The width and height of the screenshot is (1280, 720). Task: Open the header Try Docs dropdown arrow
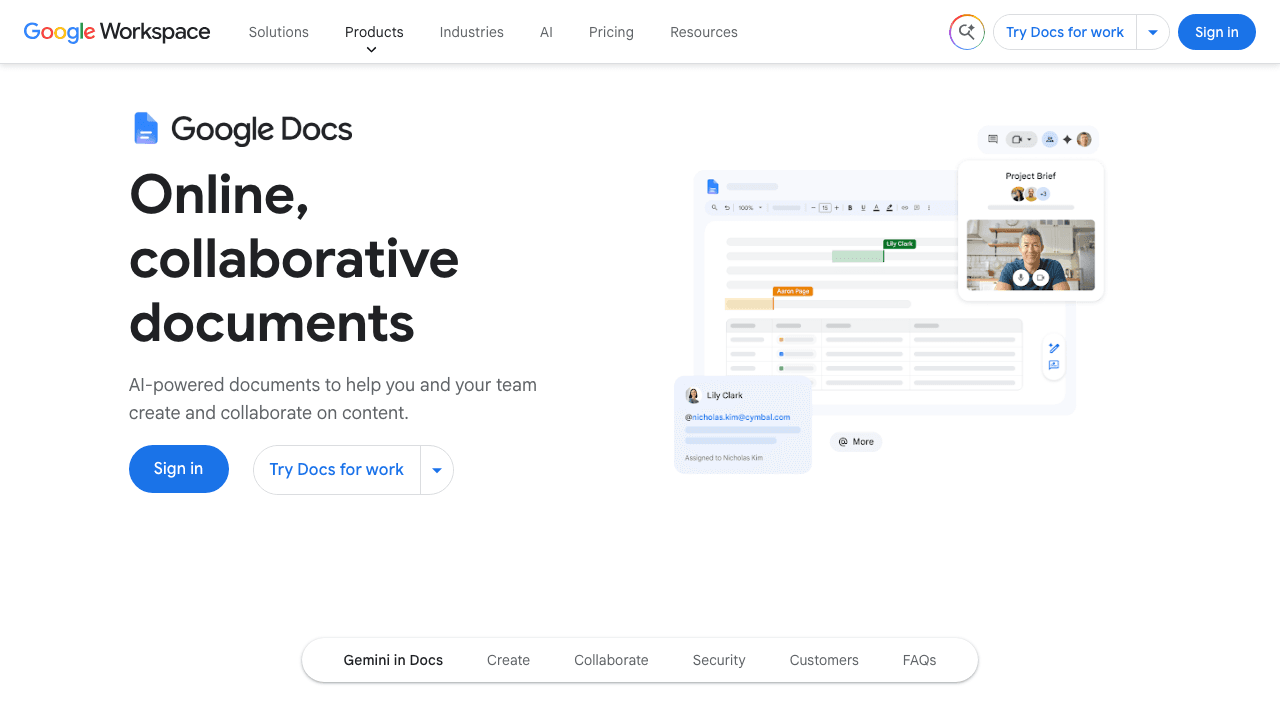[1153, 32]
